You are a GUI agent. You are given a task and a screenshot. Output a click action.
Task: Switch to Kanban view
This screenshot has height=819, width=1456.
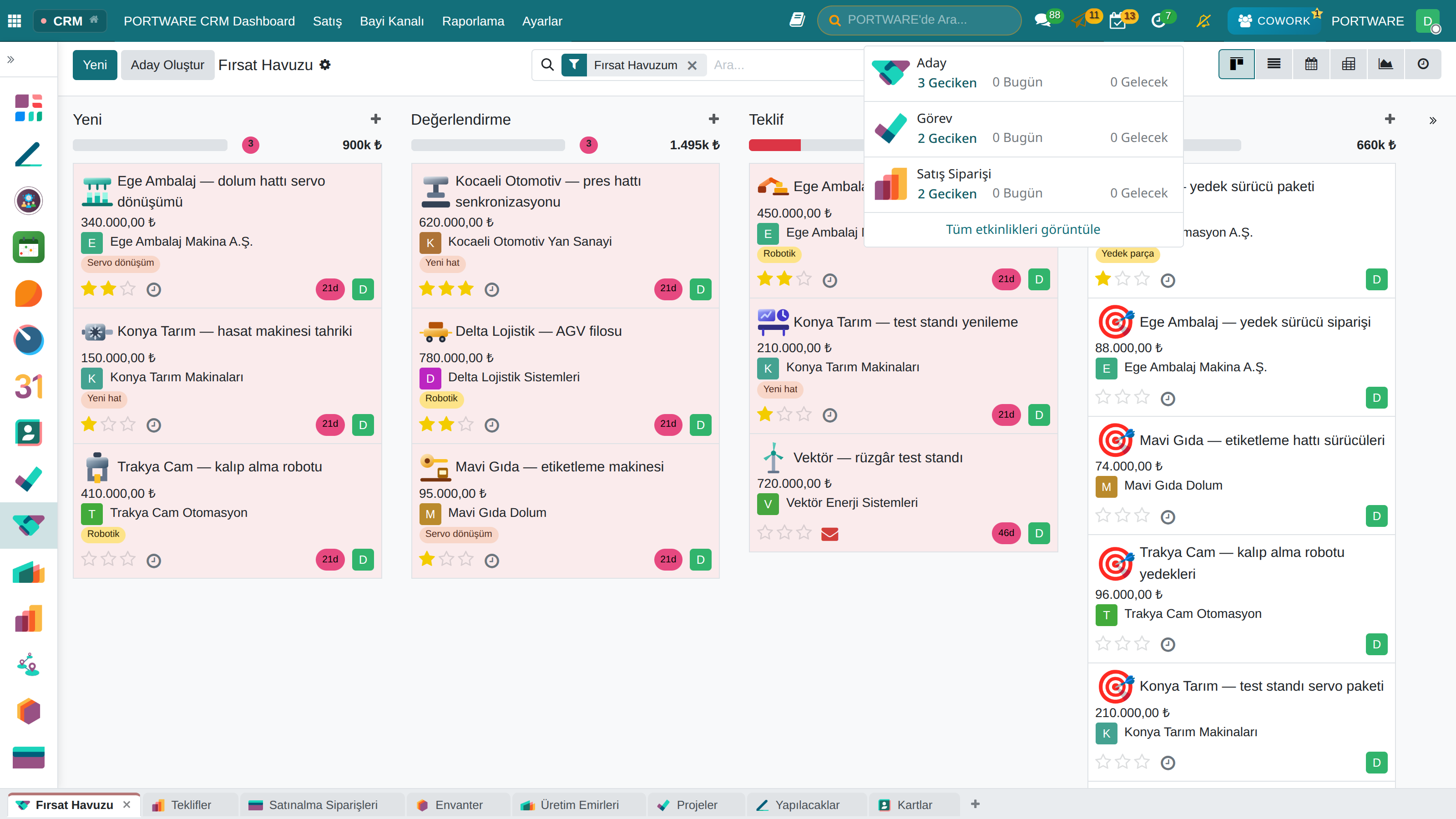click(x=1236, y=64)
